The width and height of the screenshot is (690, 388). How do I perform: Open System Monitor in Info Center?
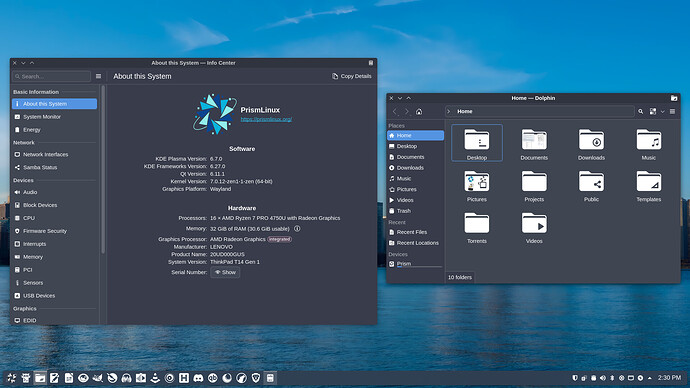click(x=55, y=117)
